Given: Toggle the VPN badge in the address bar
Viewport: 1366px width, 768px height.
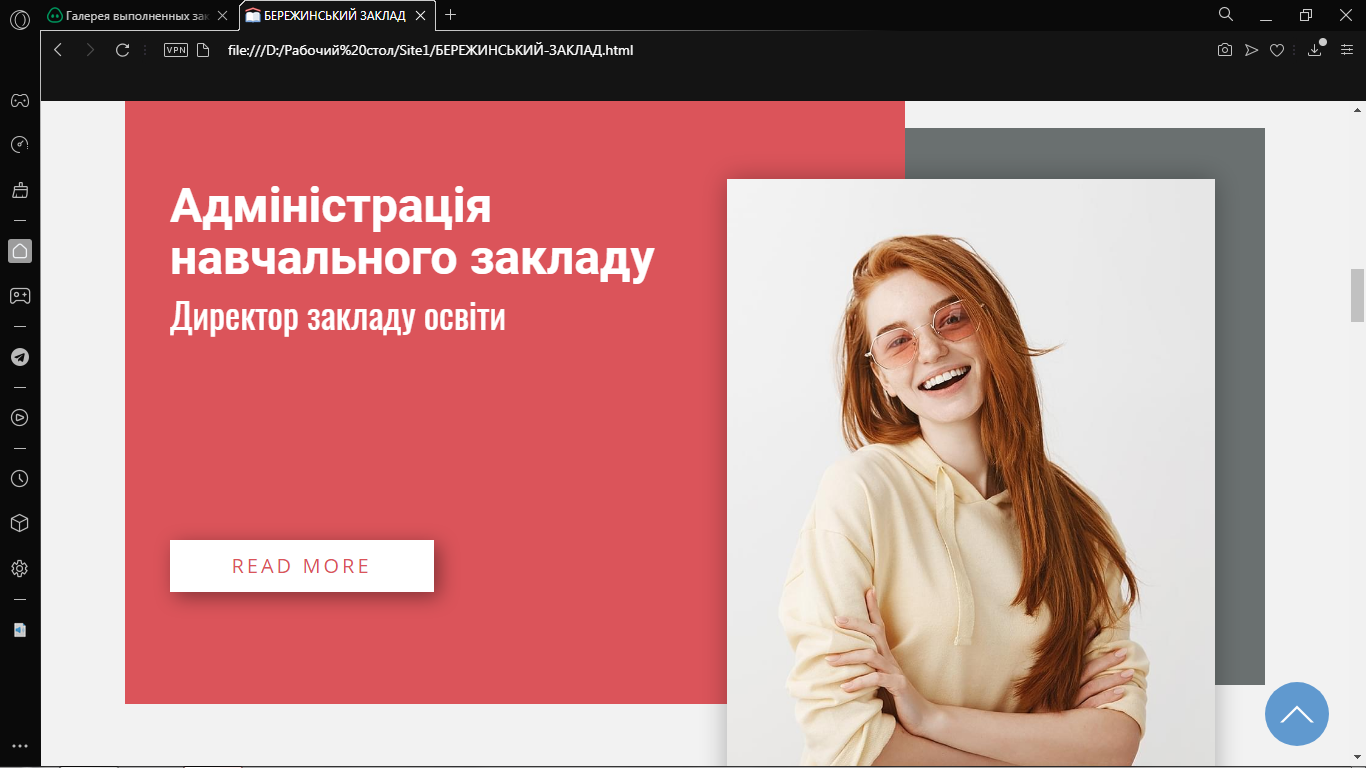Looking at the screenshot, I should pos(176,50).
